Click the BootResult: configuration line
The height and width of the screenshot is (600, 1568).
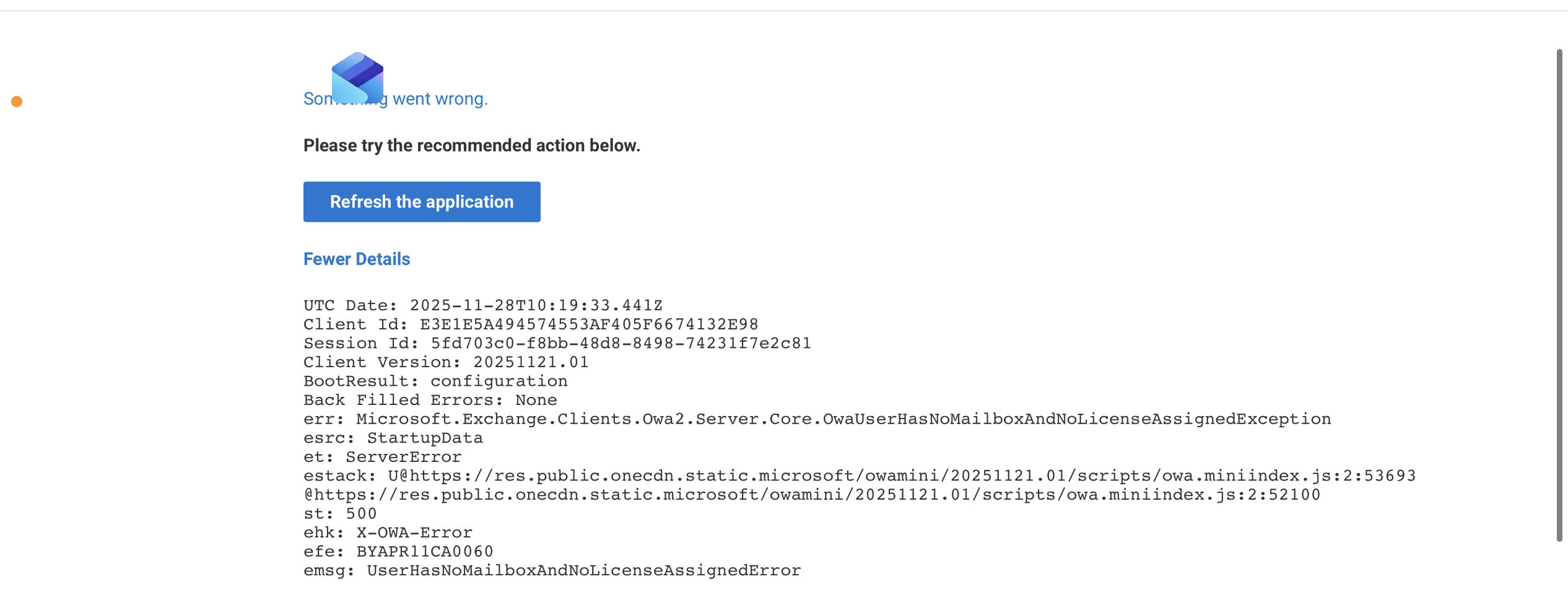[435, 381]
